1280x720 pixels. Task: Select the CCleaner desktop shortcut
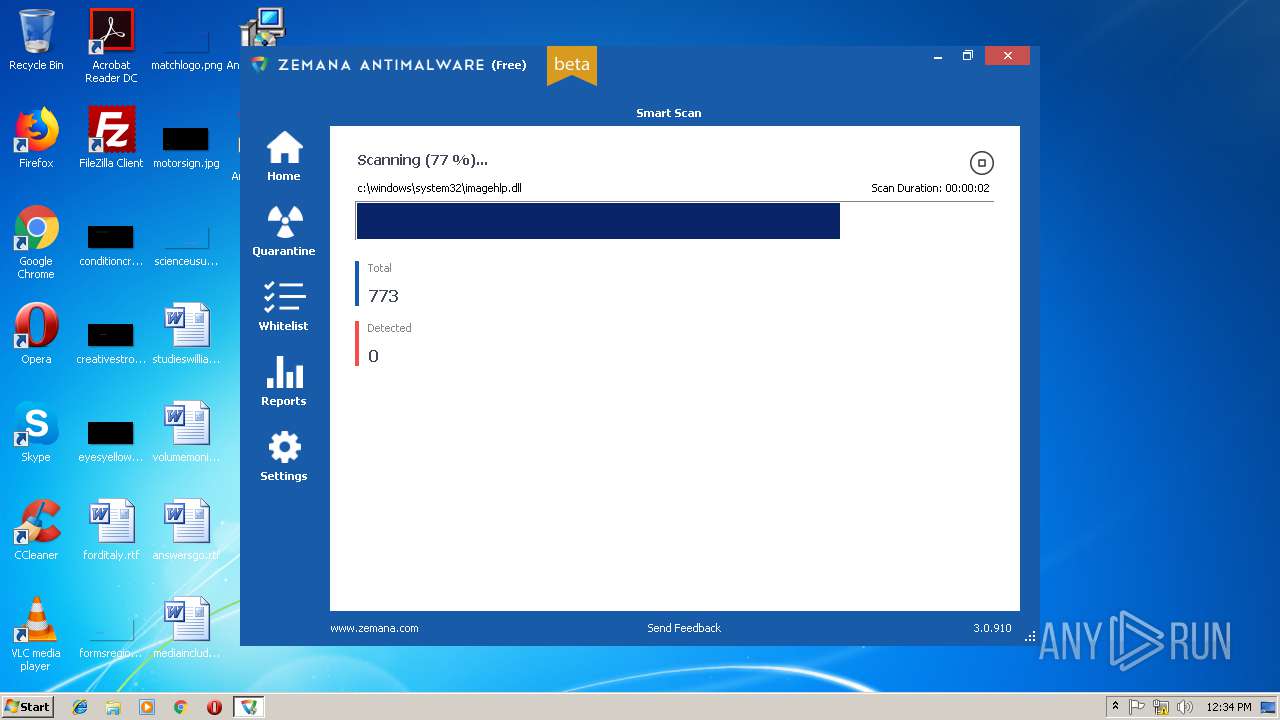click(x=36, y=530)
